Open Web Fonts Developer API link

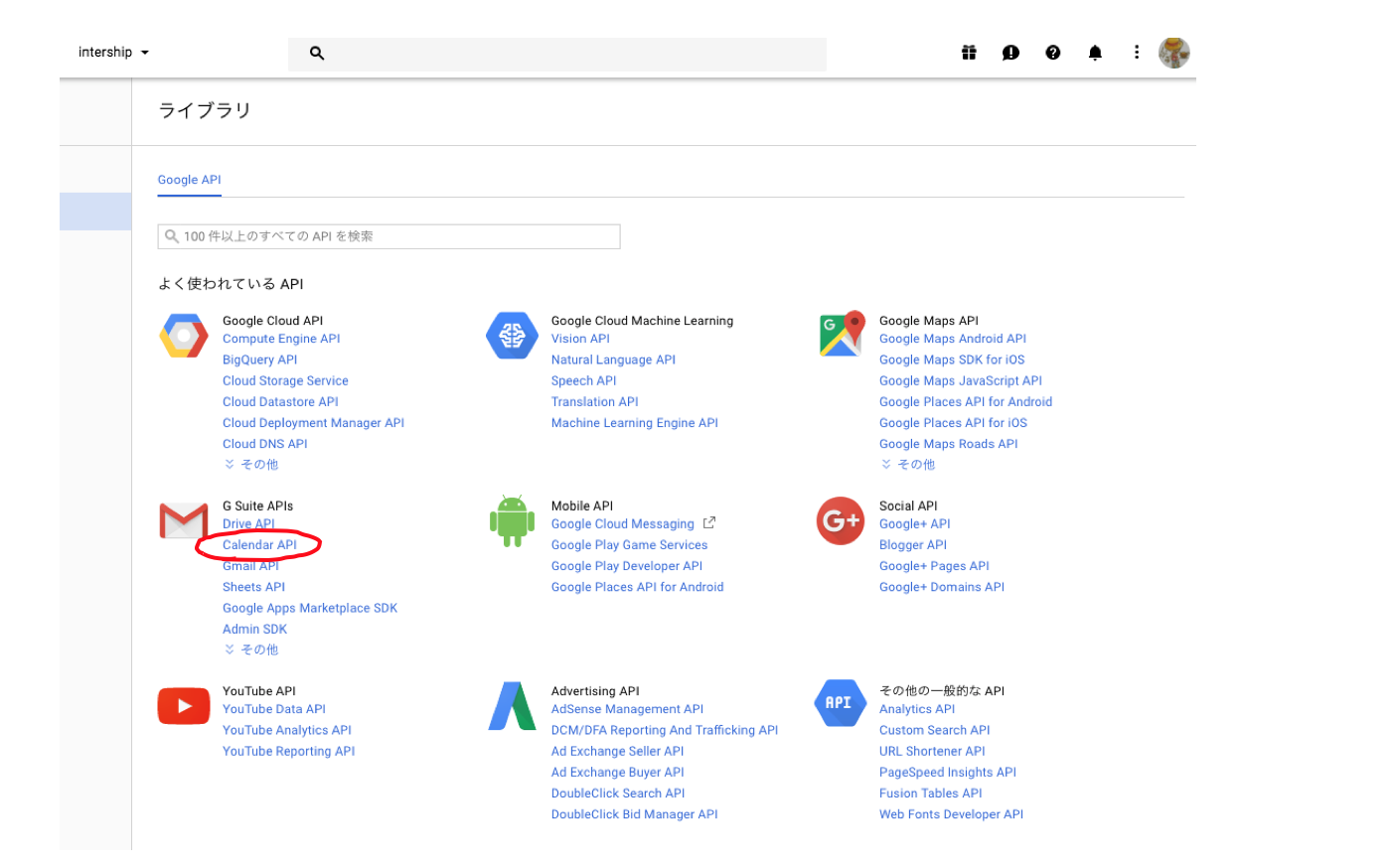tap(951, 814)
